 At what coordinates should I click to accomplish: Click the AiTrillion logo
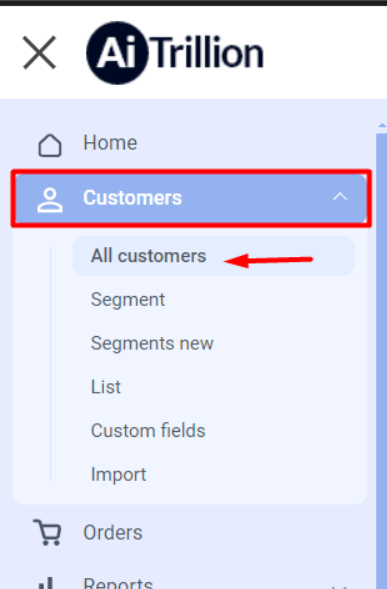pos(175,53)
